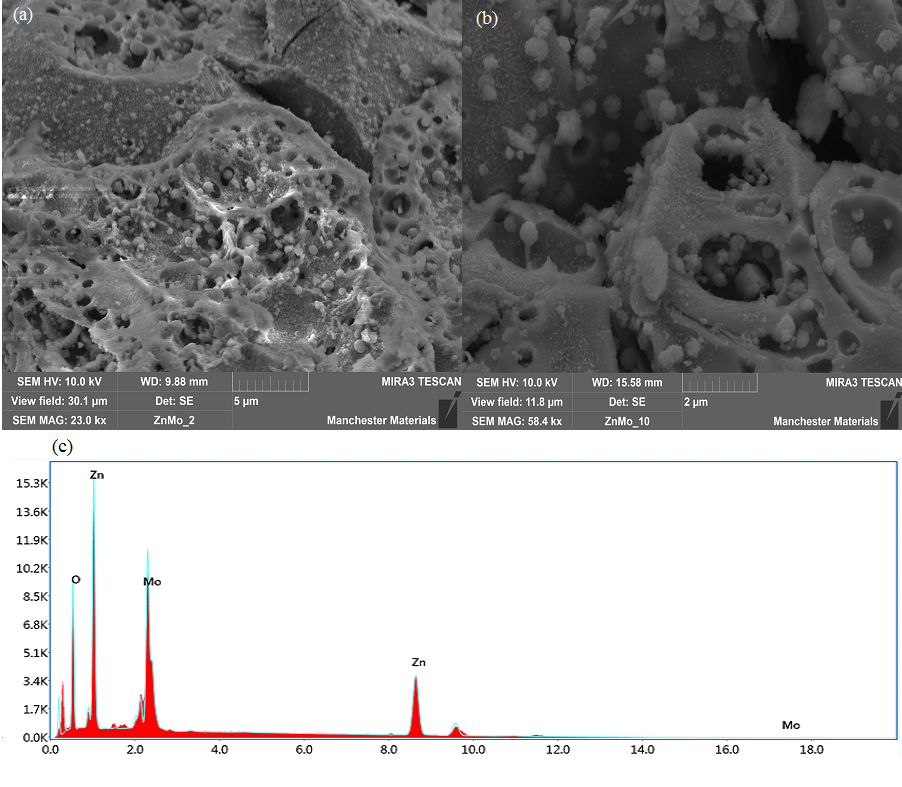Click SEM MAG: 23.0 kx readout
The width and height of the screenshot is (902, 787).
[x=59, y=420]
